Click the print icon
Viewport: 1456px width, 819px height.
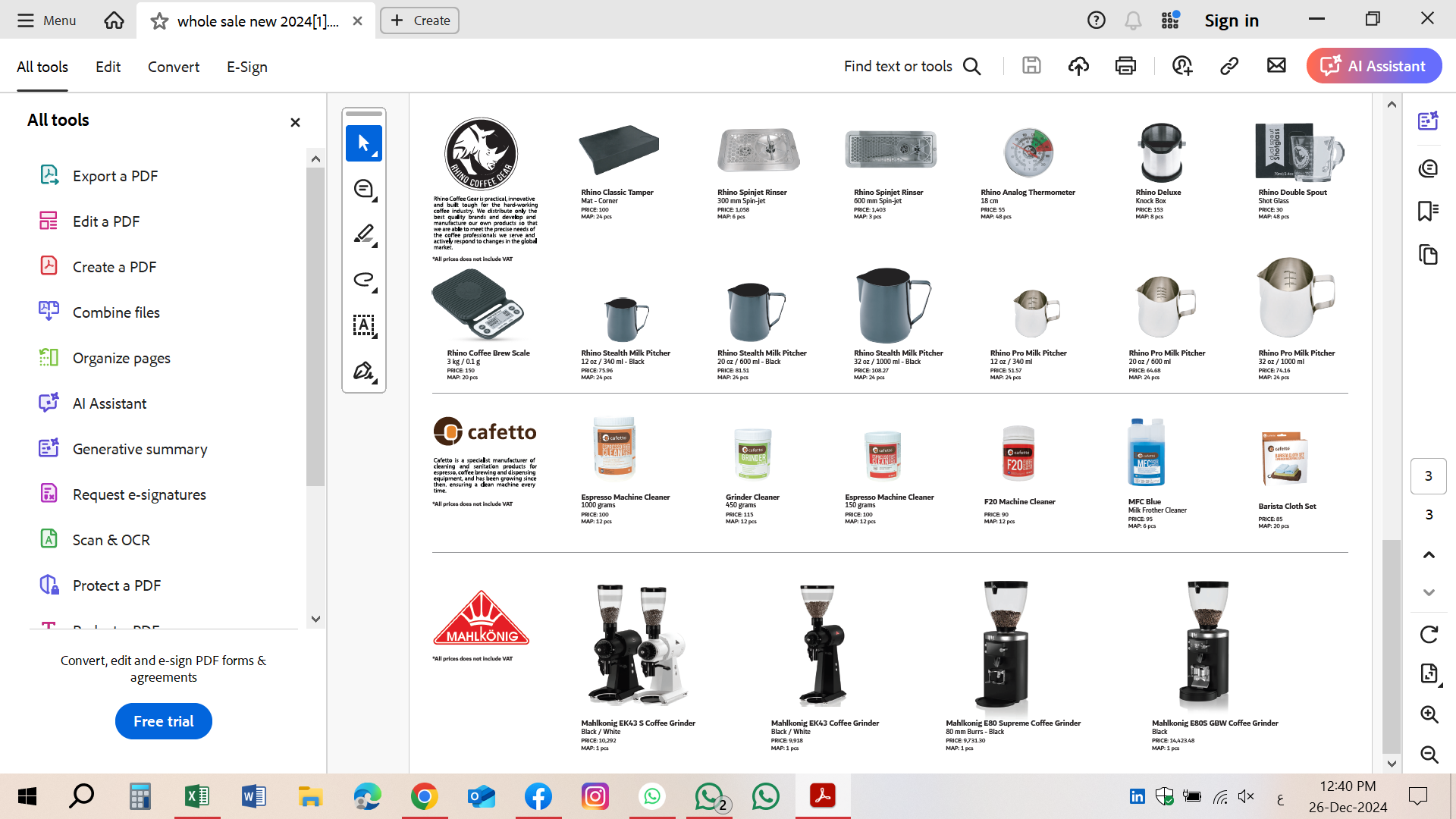point(1125,66)
